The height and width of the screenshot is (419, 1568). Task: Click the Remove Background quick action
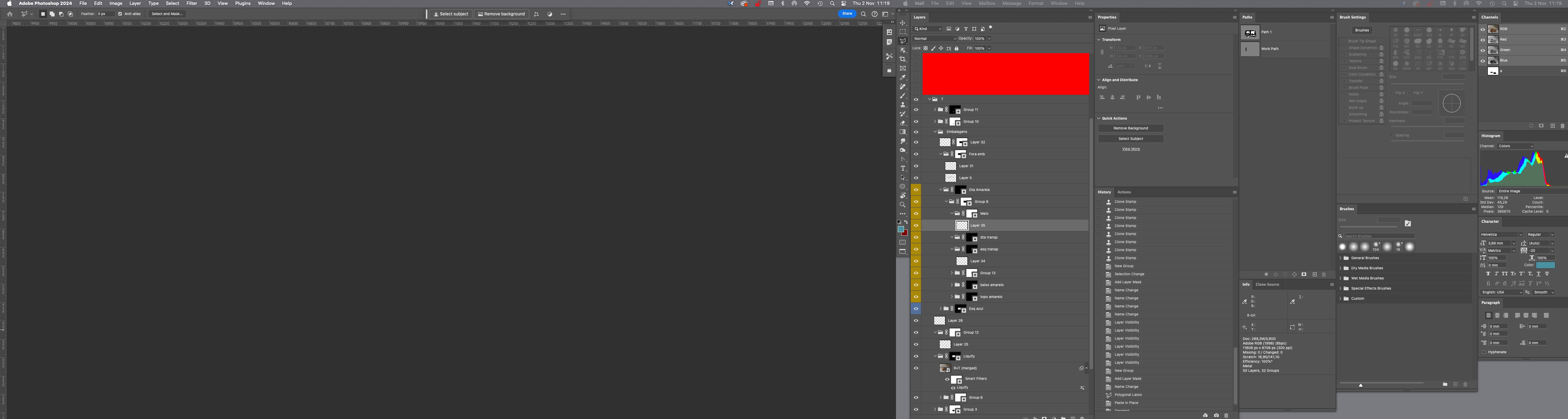1130,128
